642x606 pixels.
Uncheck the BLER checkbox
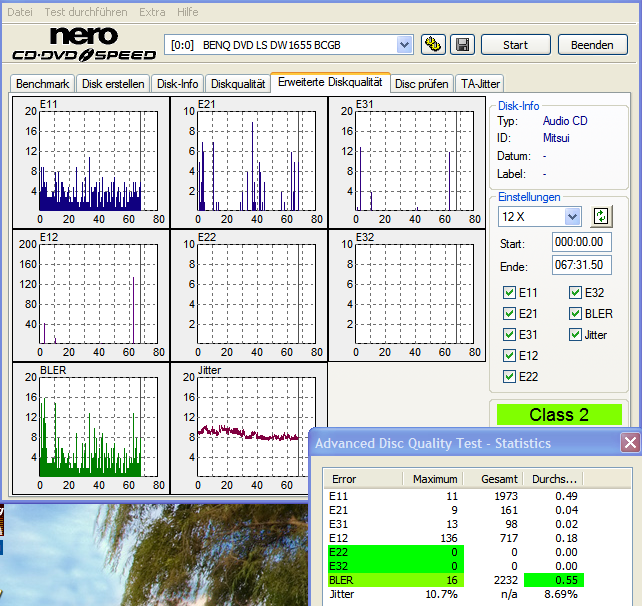point(577,314)
